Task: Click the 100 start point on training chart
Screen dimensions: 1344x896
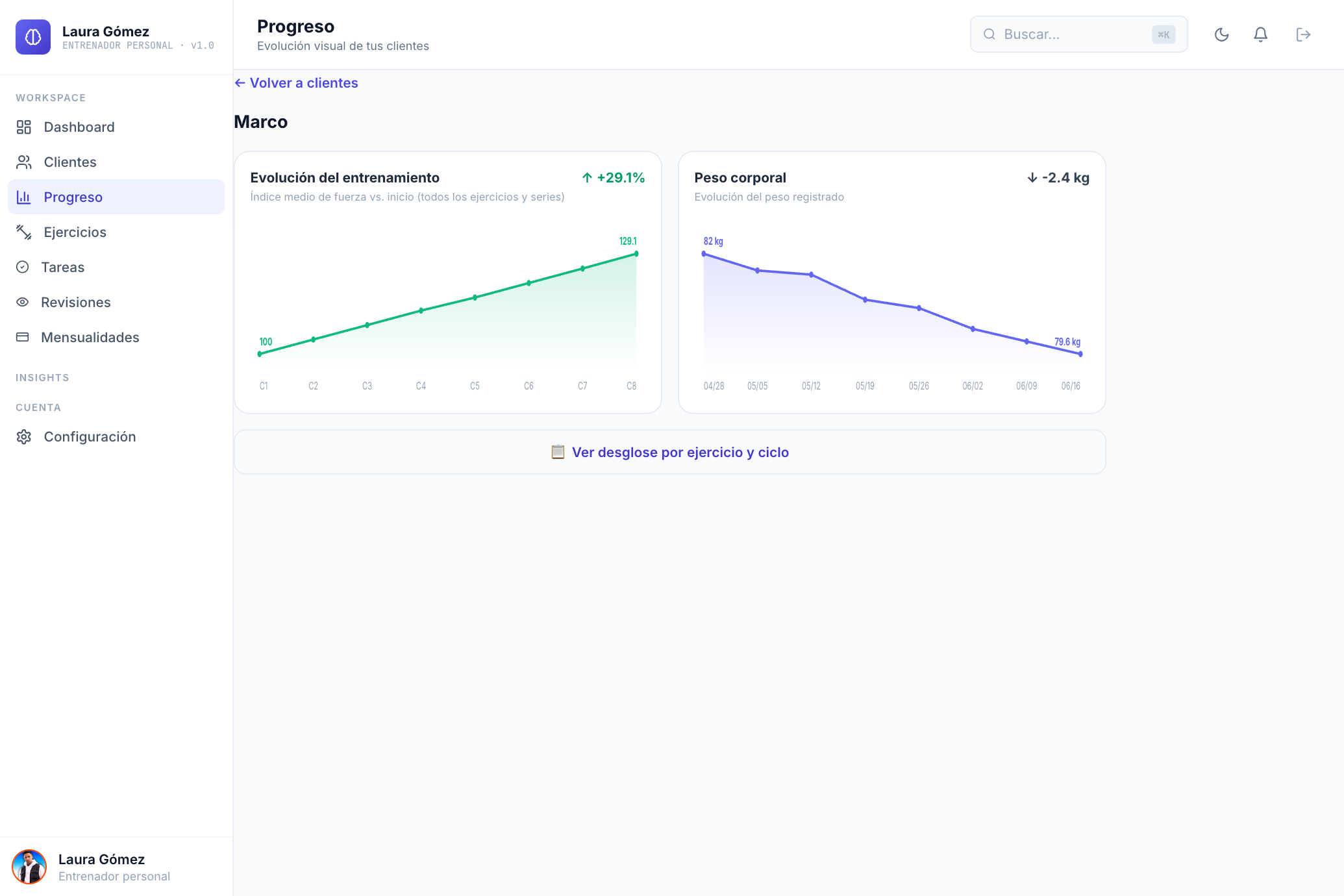Action: pos(260,354)
